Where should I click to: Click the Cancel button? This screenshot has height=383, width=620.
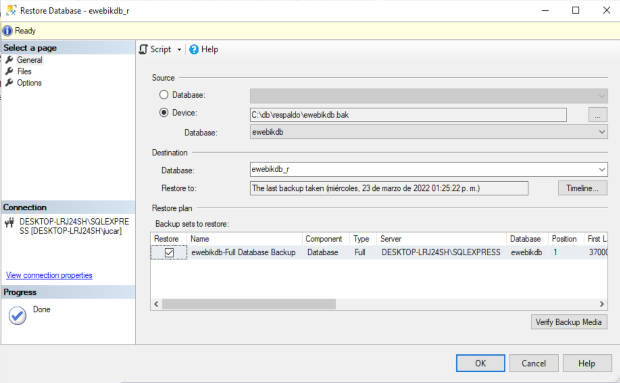tap(534, 363)
